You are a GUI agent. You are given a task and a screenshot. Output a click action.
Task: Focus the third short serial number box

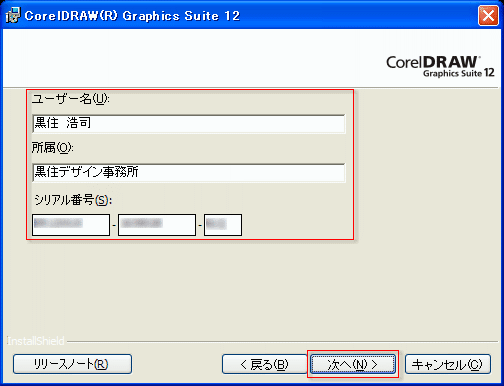coord(223,225)
